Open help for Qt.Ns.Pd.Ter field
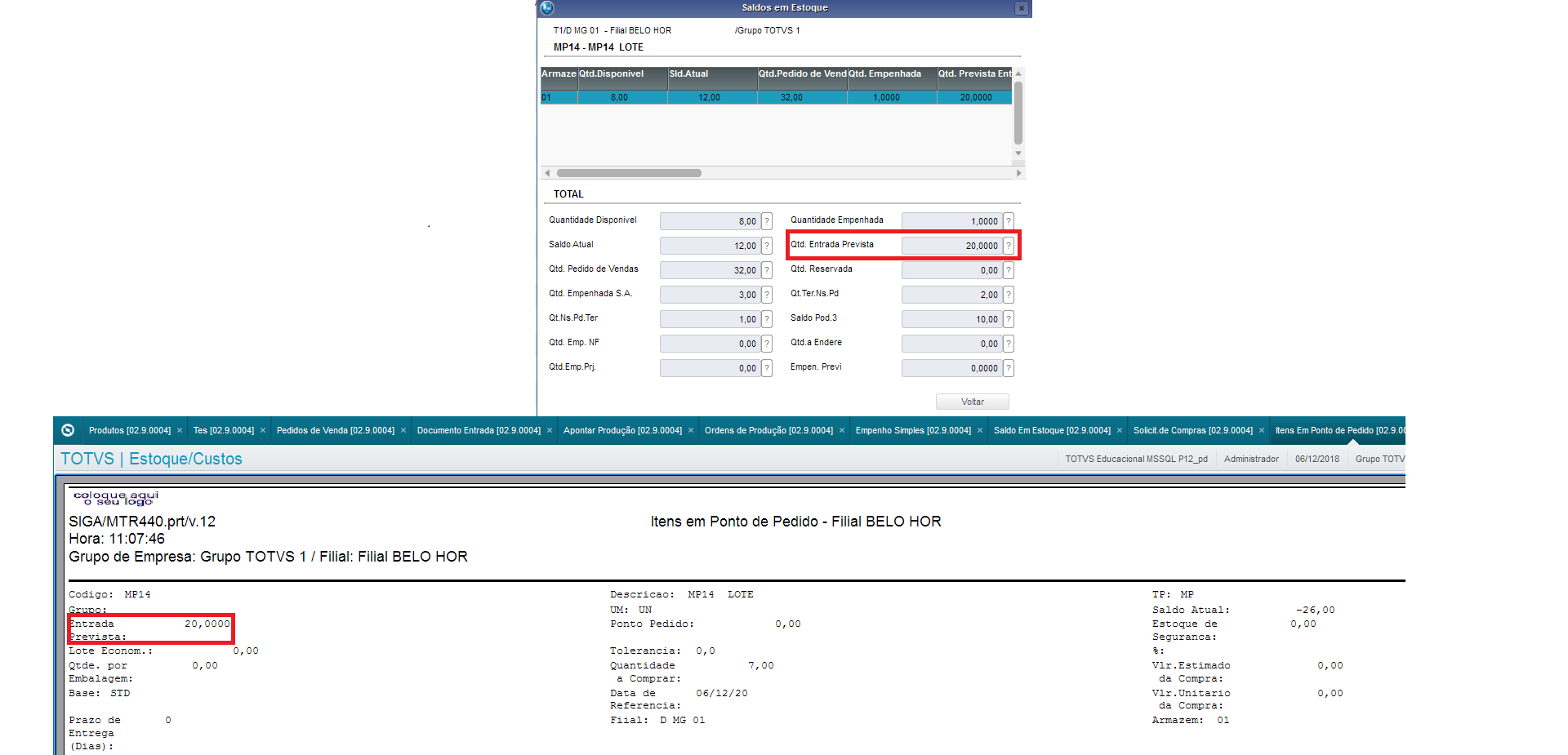The height and width of the screenshot is (755, 1568). pos(767,319)
